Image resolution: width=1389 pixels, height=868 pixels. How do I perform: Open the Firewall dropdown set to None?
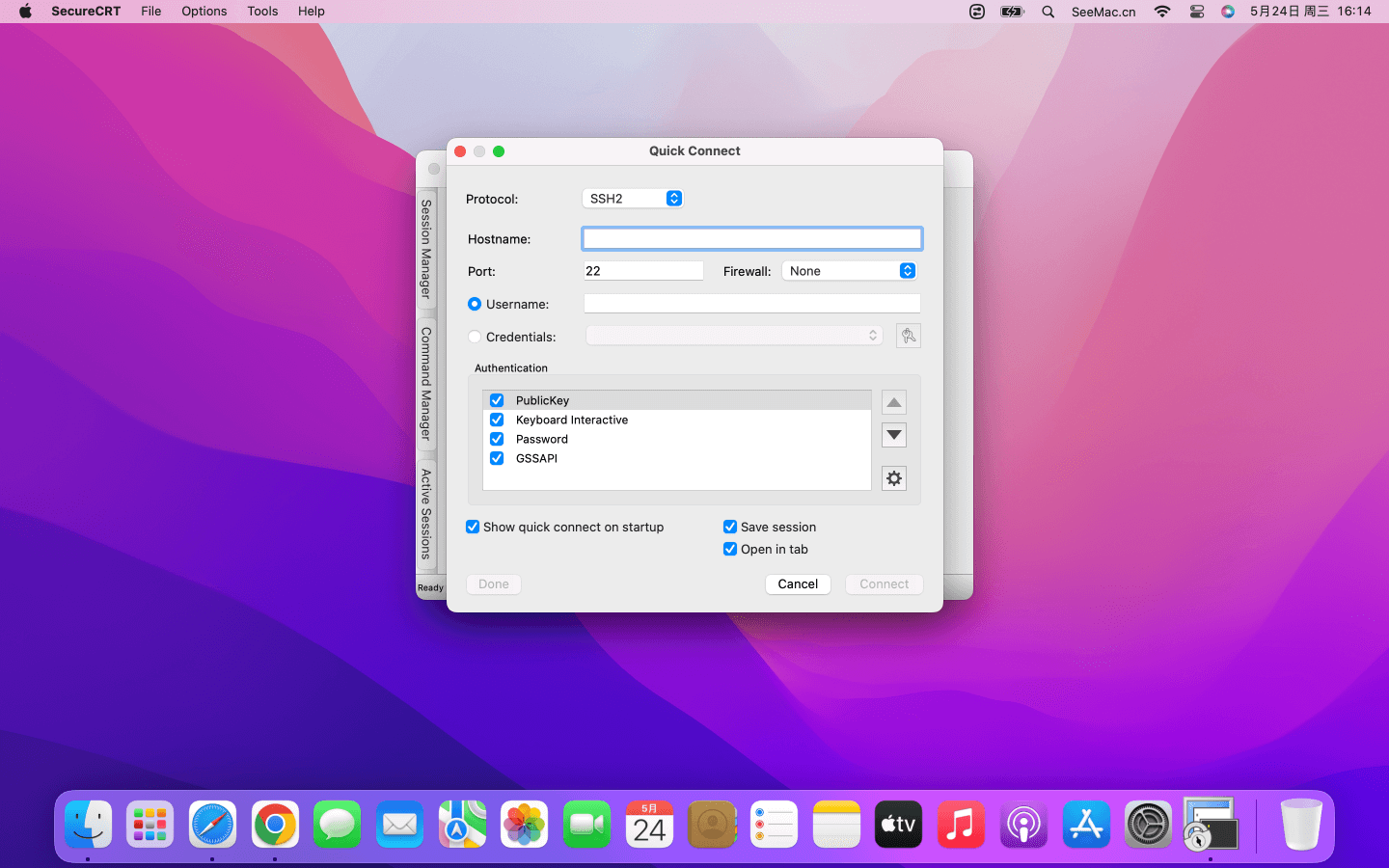point(849,271)
